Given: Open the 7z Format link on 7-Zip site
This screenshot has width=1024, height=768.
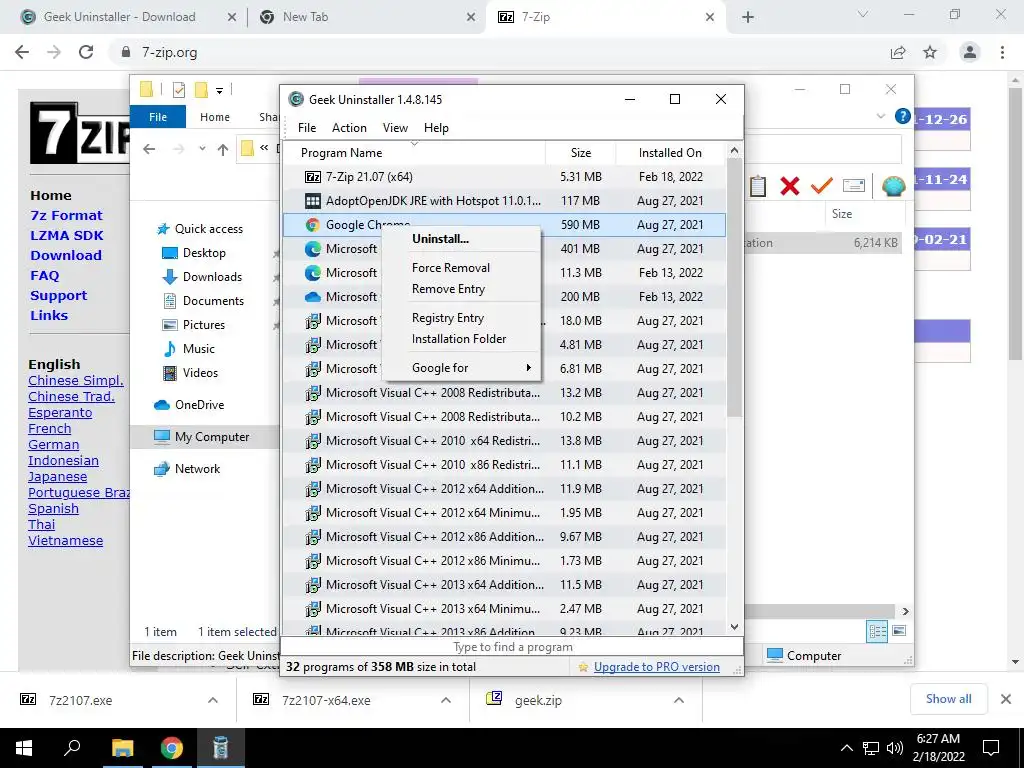Looking at the screenshot, I should [x=66, y=216].
